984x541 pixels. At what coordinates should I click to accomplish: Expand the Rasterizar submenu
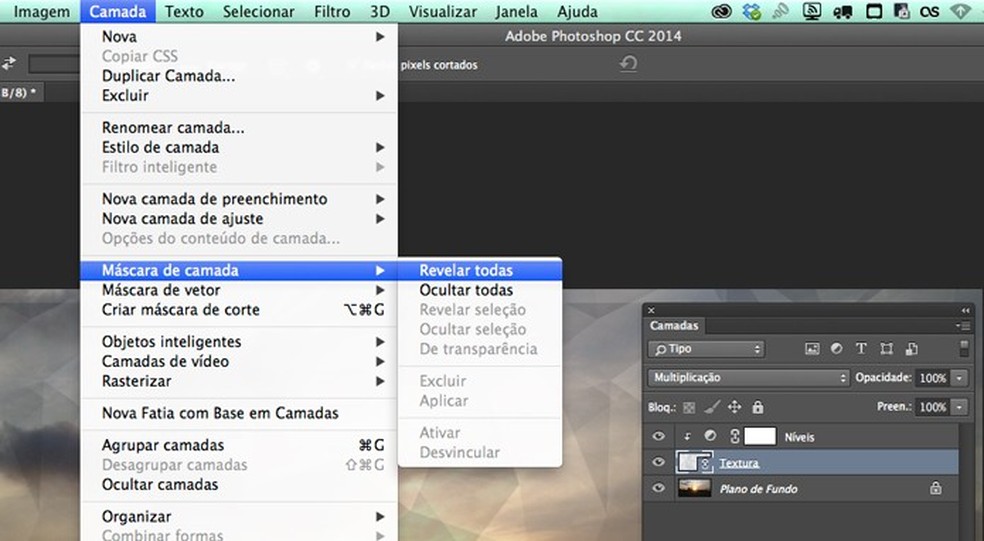tap(239, 381)
